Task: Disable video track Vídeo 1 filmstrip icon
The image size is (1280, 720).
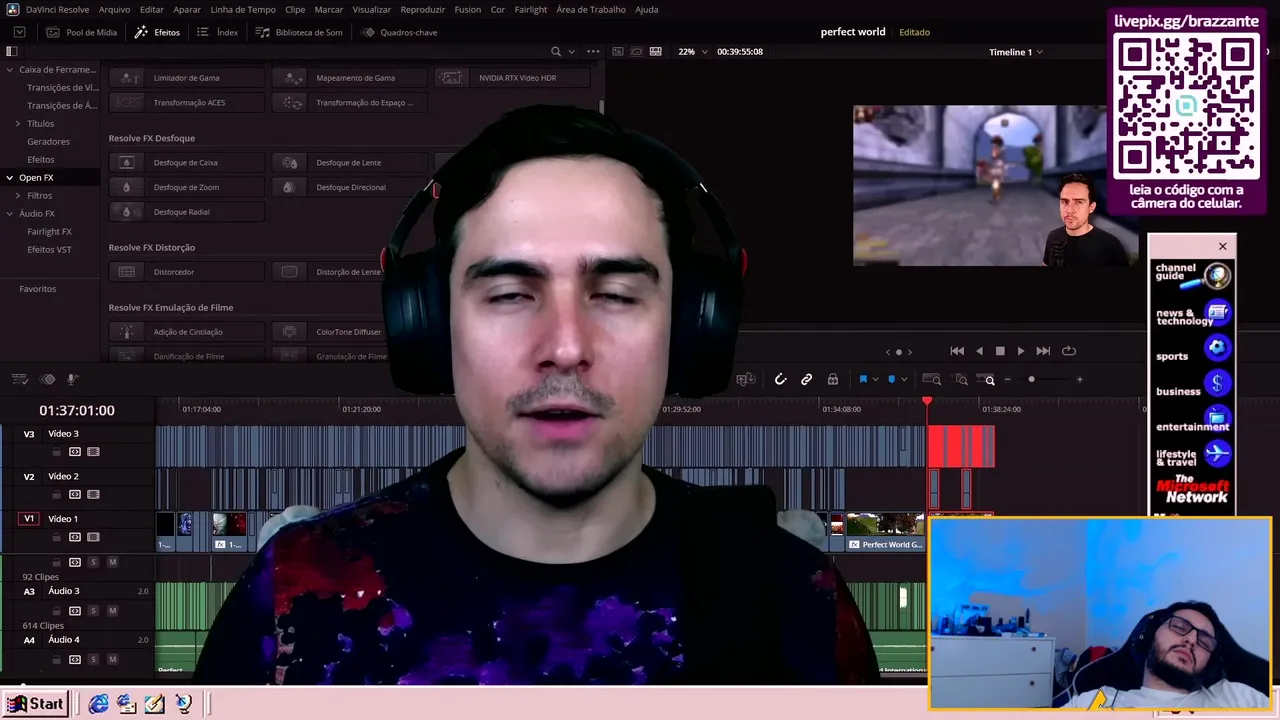Action: (93, 537)
